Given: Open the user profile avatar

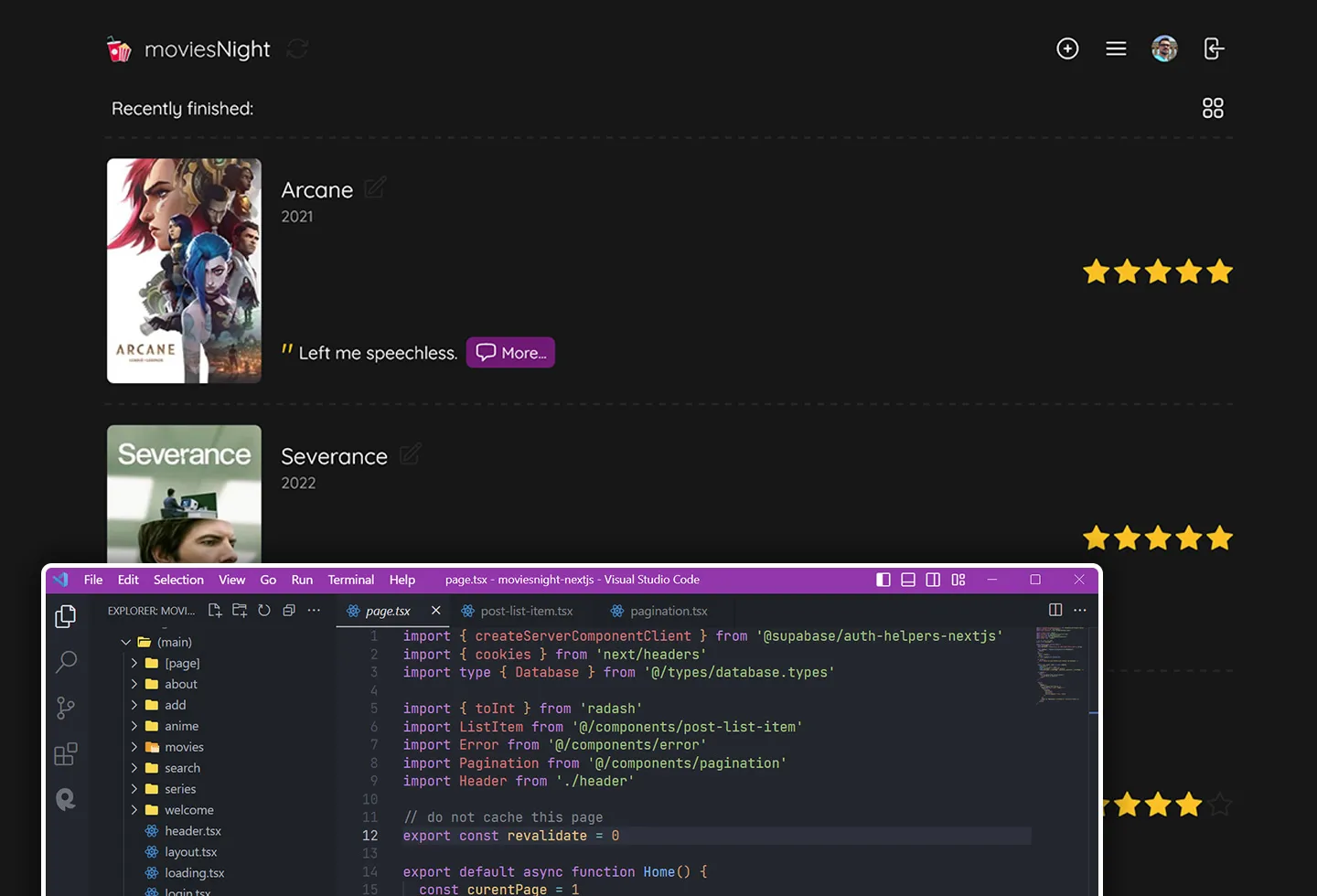Looking at the screenshot, I should (1164, 48).
